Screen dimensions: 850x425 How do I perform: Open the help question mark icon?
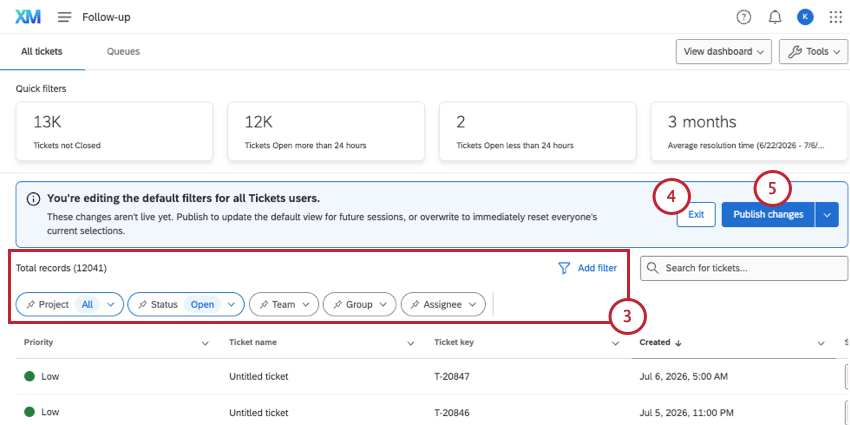(x=744, y=17)
